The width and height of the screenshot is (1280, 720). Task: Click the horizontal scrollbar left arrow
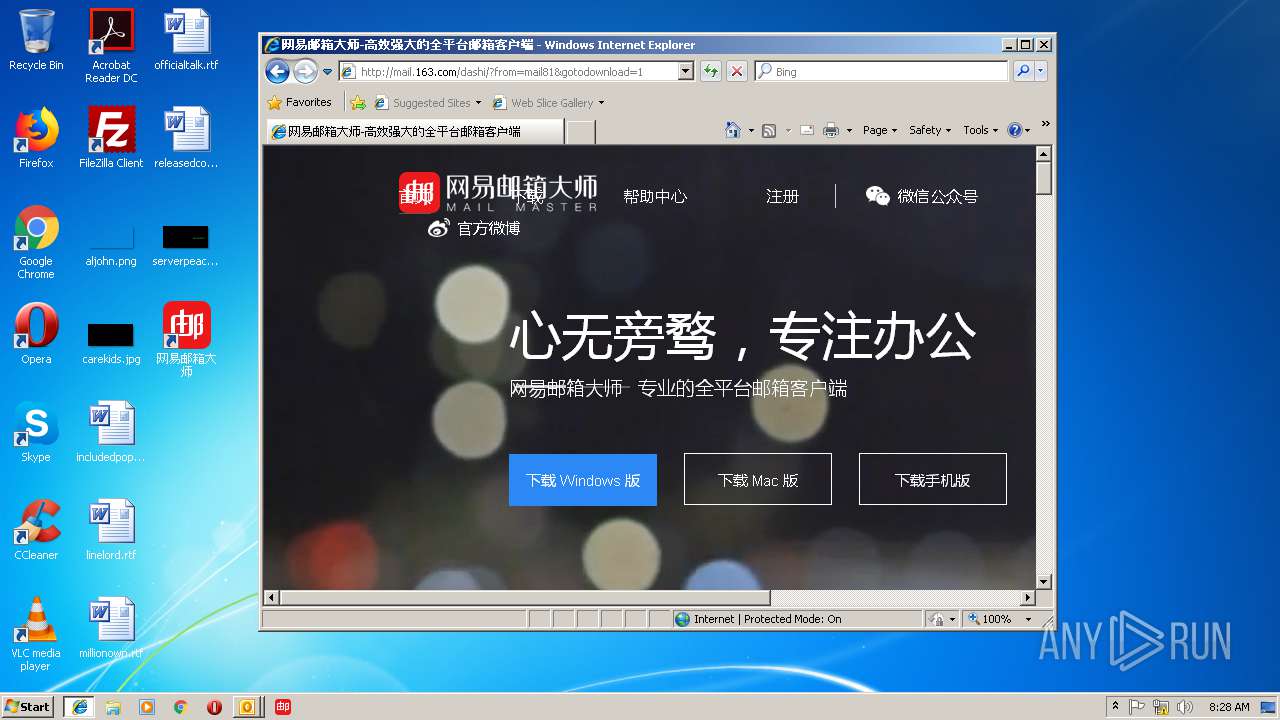(271, 597)
